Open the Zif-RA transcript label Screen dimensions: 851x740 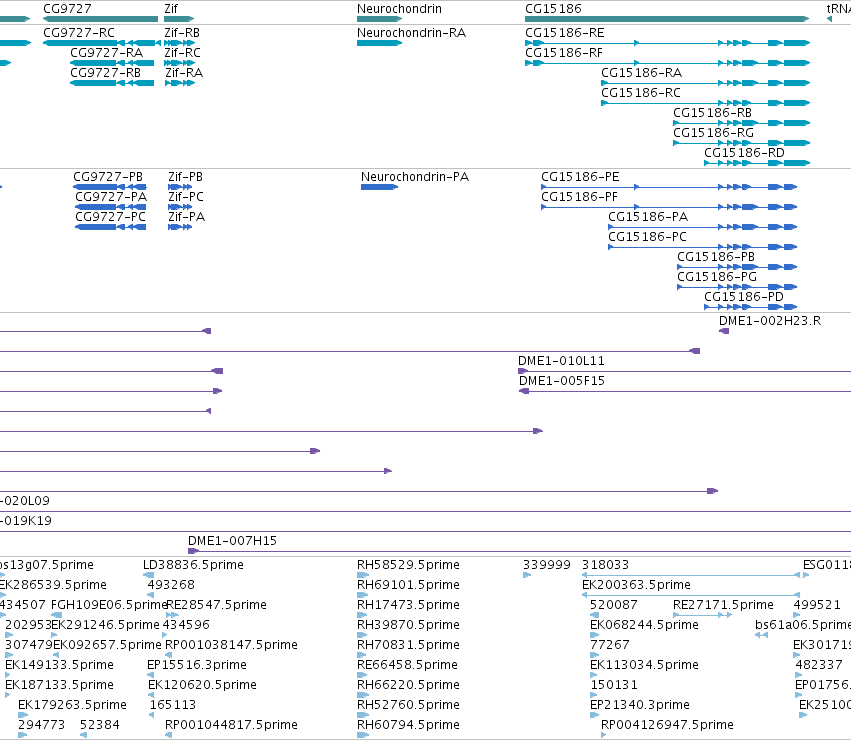point(184,73)
